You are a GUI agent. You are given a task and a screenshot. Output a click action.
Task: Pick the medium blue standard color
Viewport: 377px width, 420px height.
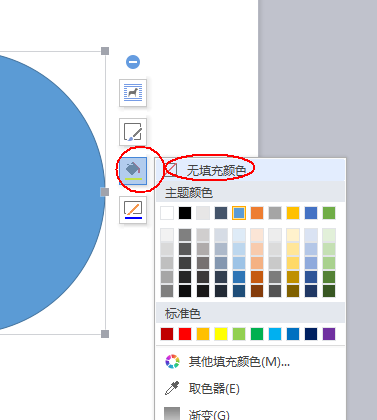coord(293,334)
